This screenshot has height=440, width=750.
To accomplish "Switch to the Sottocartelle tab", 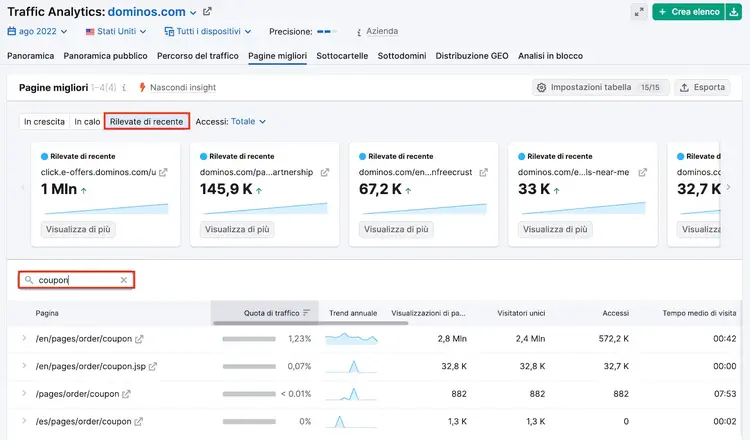I will [342, 56].
